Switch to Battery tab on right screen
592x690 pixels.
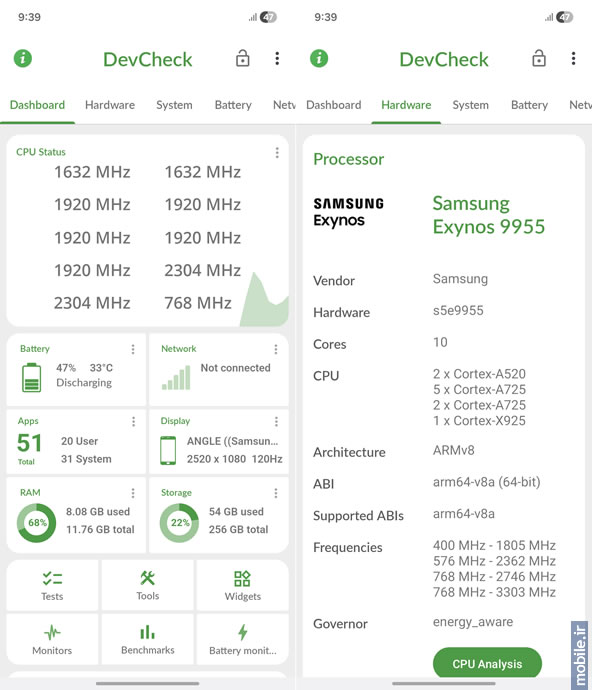coord(529,105)
